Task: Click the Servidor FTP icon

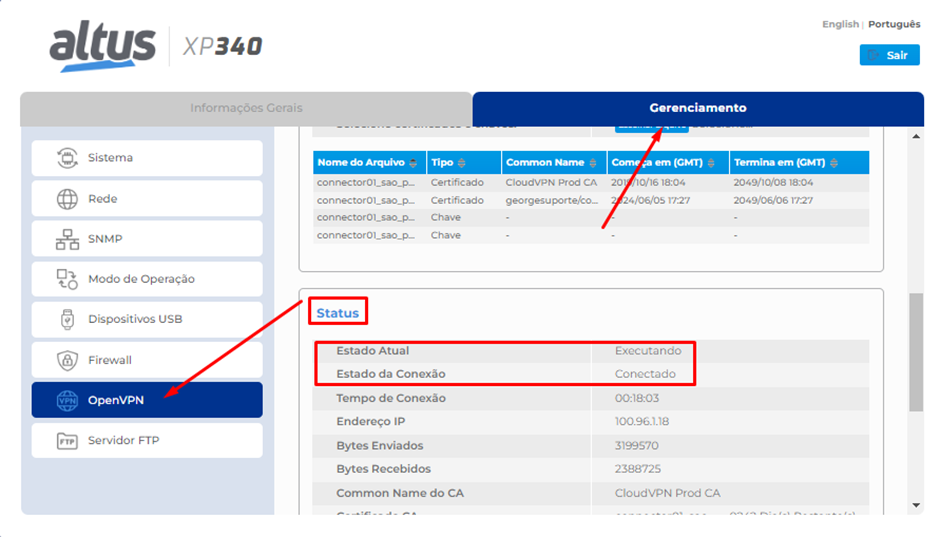Action: (x=67, y=441)
